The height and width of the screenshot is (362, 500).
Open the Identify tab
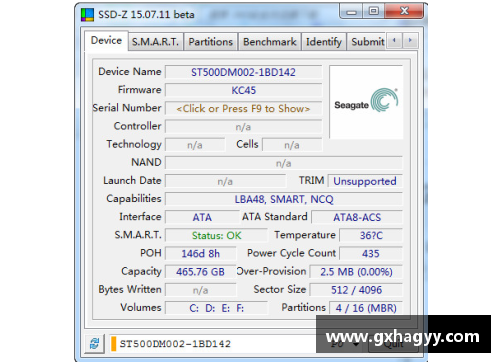[x=324, y=42]
